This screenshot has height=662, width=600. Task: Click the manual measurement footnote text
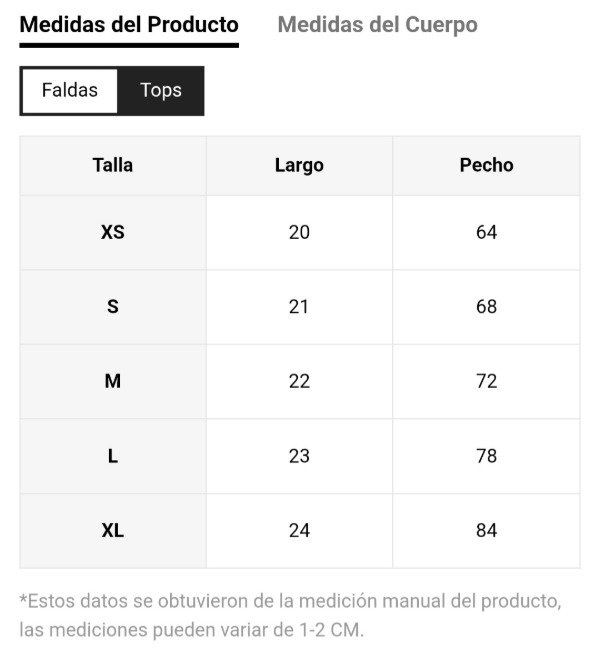tap(290, 616)
